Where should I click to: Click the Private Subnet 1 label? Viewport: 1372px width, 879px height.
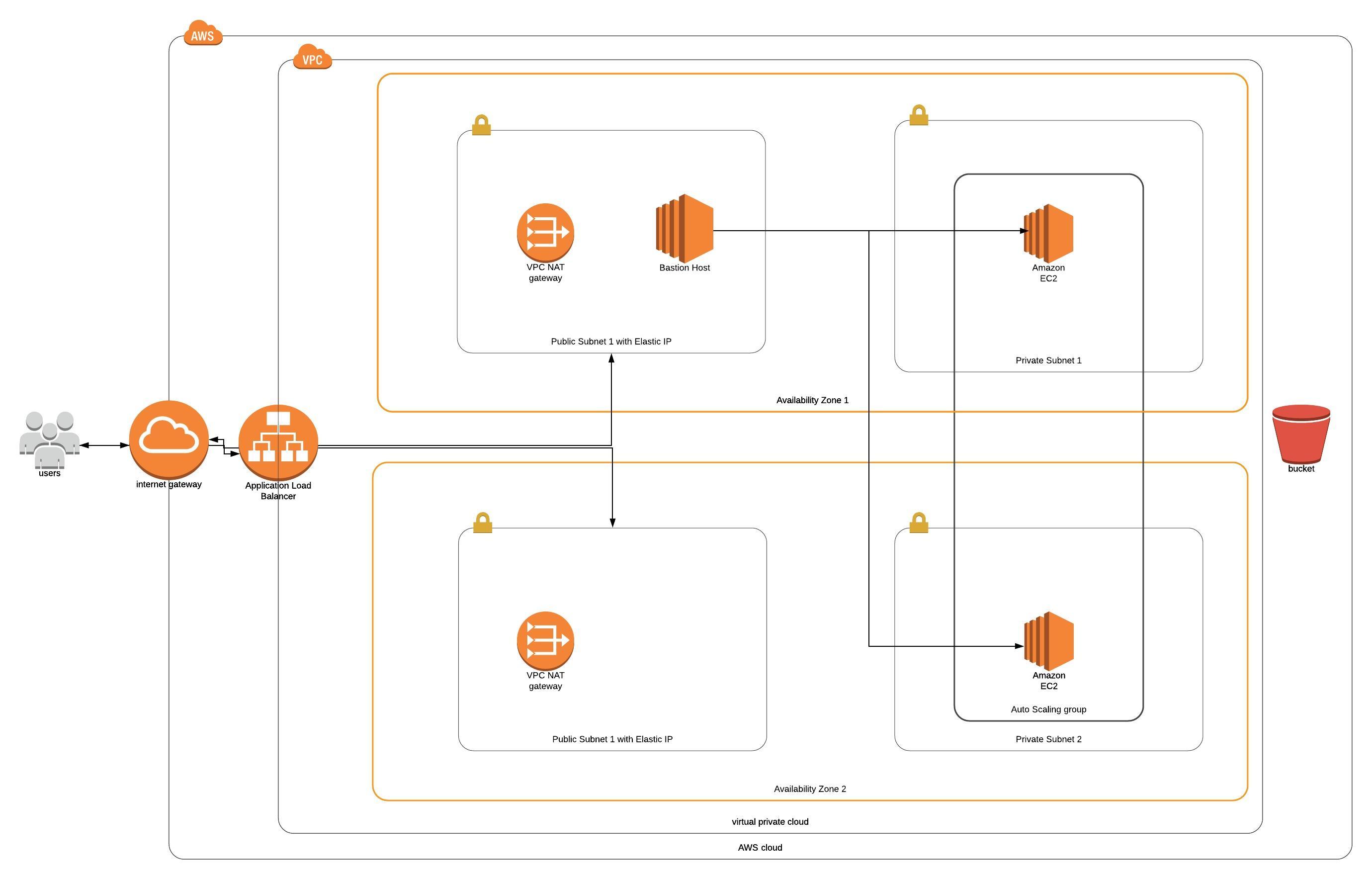(1048, 361)
